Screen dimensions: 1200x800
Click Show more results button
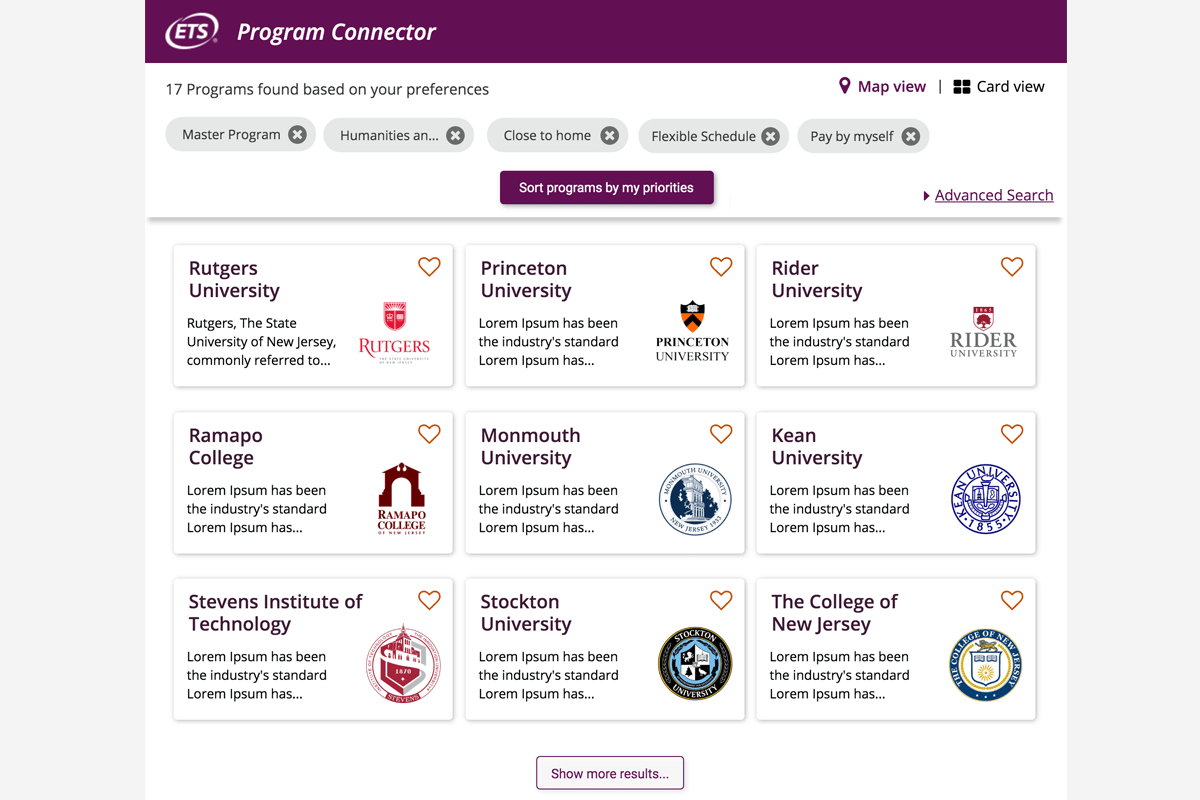coord(610,773)
